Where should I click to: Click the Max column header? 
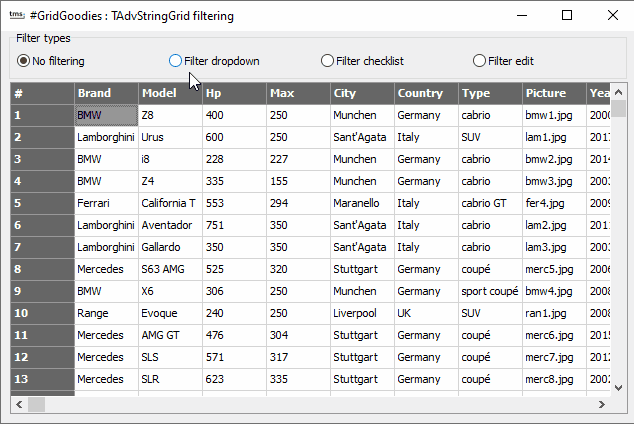[298, 93]
